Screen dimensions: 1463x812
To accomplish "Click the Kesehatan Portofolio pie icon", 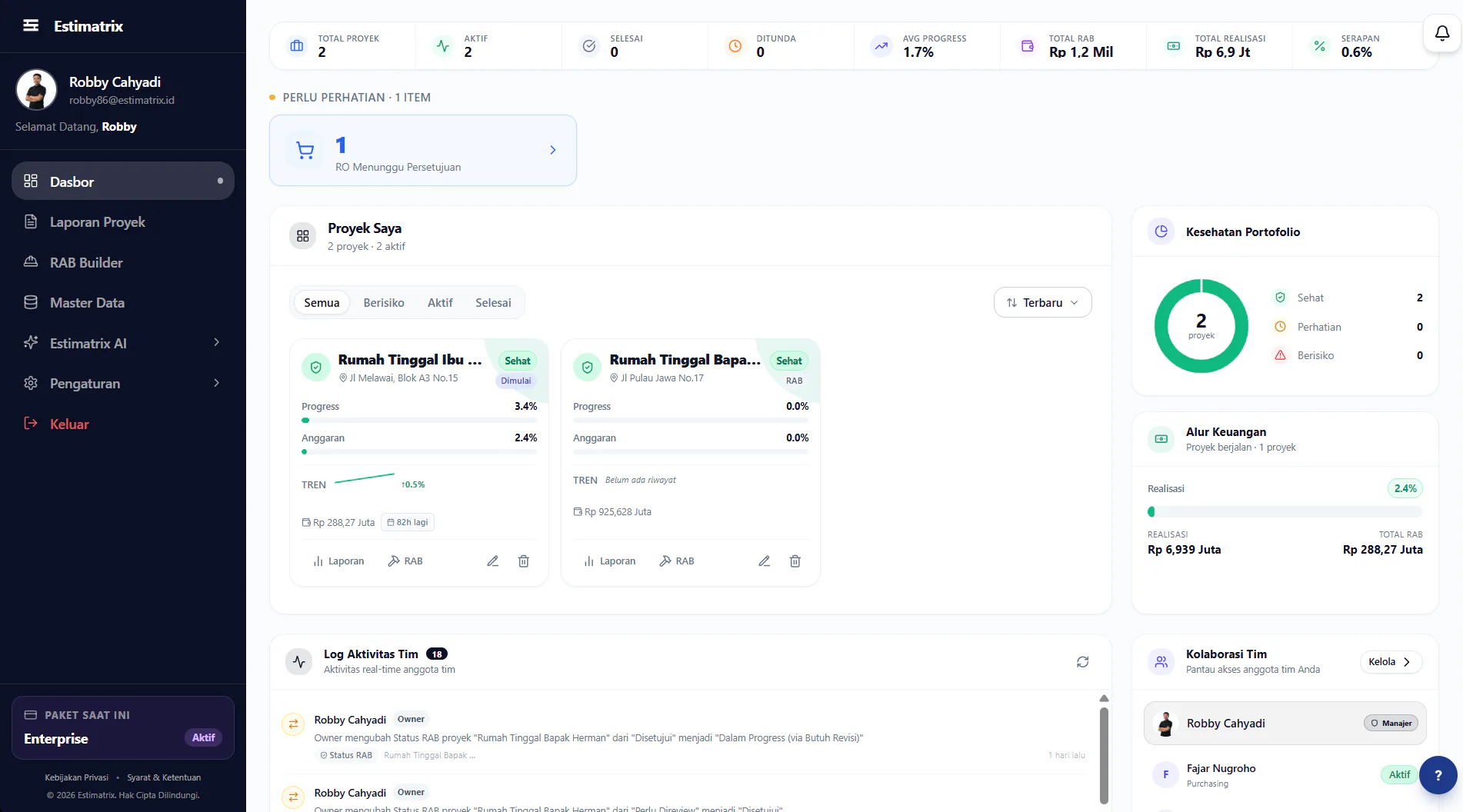I will click(x=1161, y=231).
